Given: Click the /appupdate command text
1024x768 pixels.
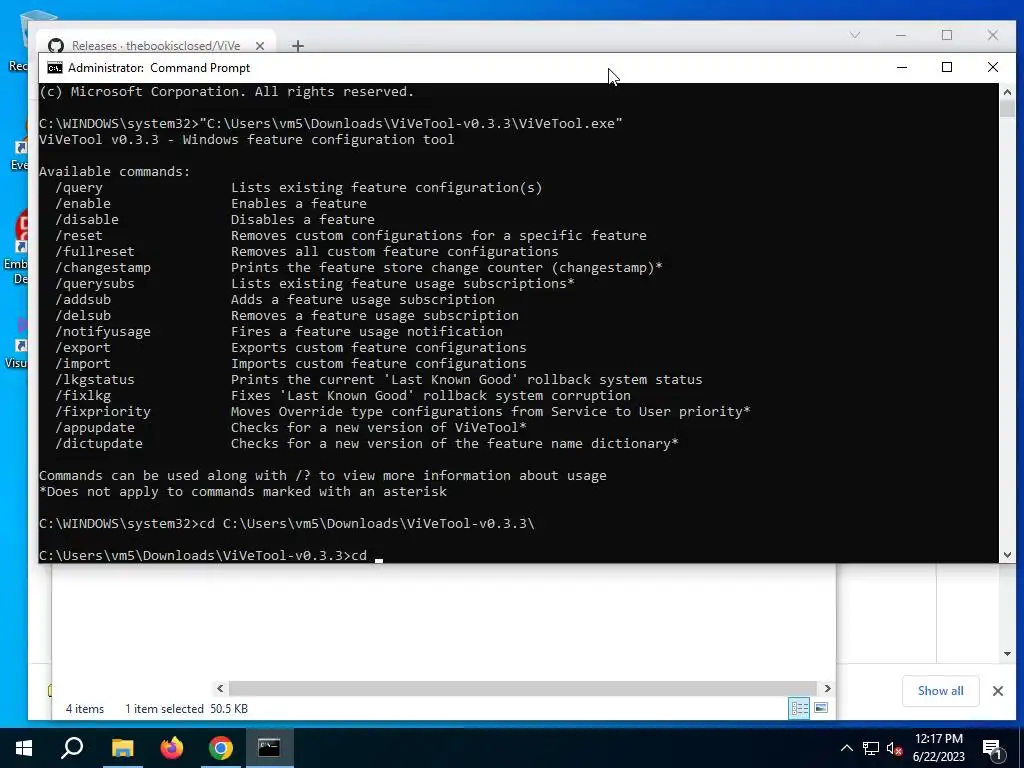Looking at the screenshot, I should (x=95, y=428).
